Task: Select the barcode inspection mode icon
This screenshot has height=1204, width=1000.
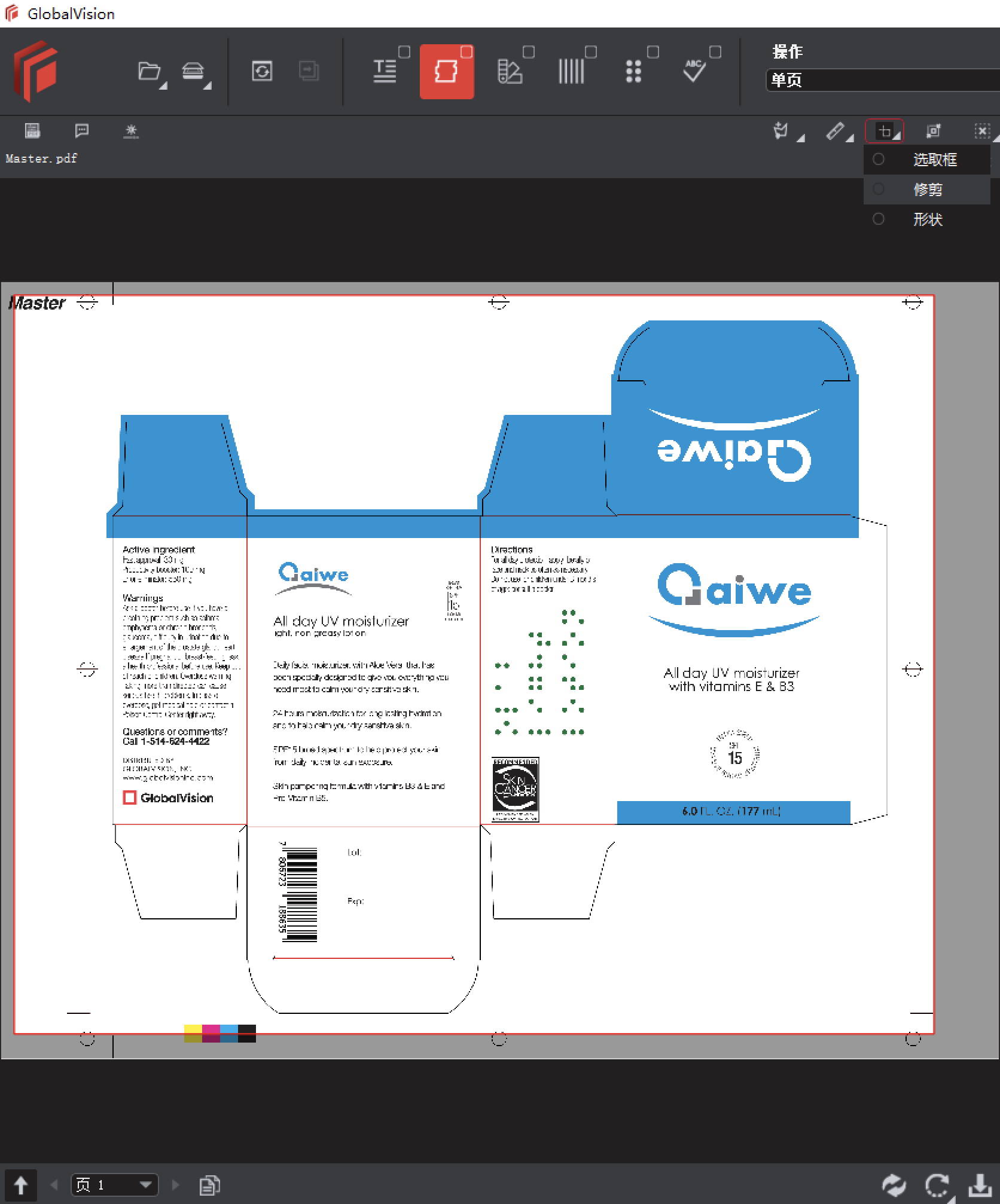Action: 571,72
